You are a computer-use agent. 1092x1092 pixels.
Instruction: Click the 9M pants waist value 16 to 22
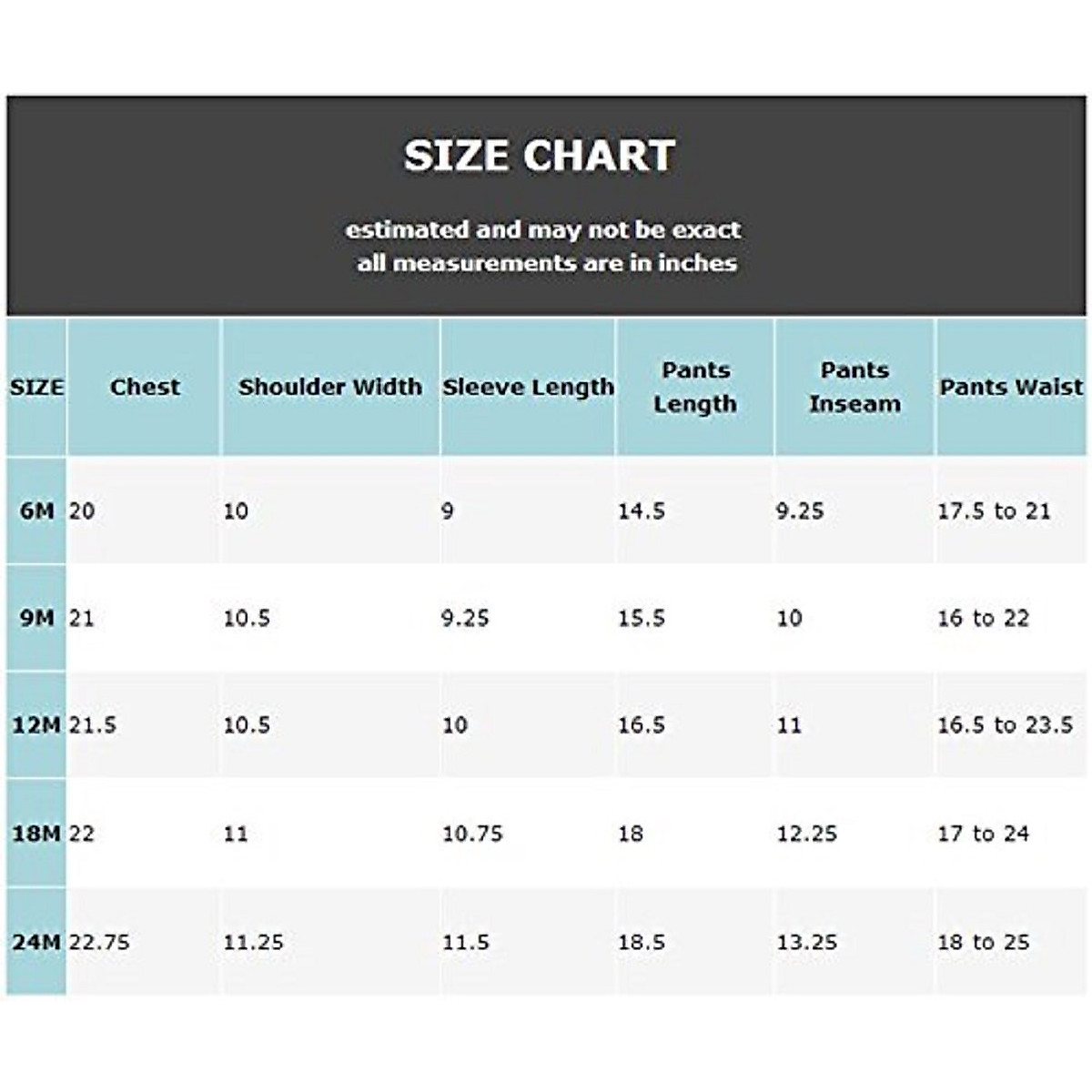tap(983, 618)
